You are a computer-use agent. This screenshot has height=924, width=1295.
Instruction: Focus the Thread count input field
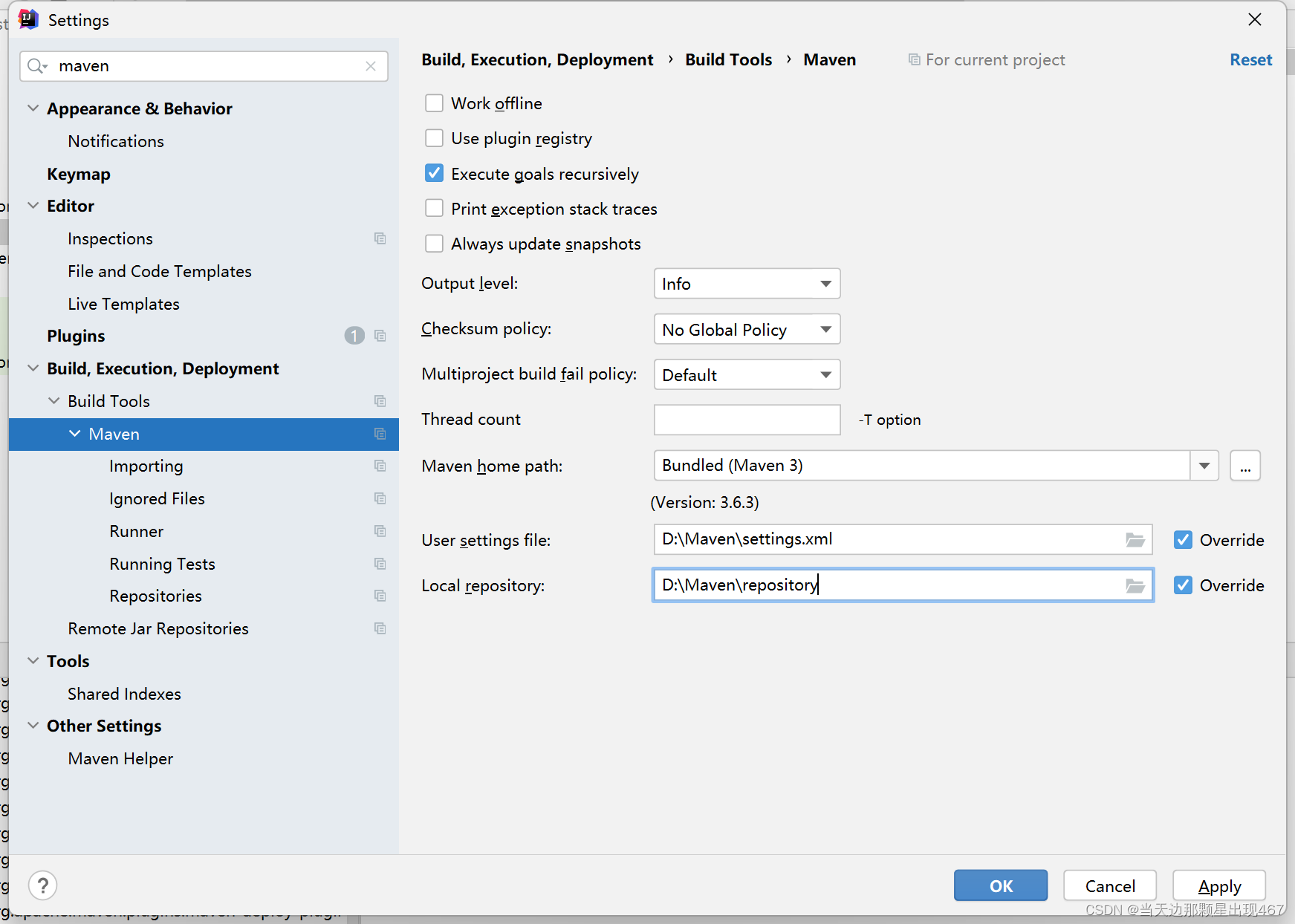[747, 420]
